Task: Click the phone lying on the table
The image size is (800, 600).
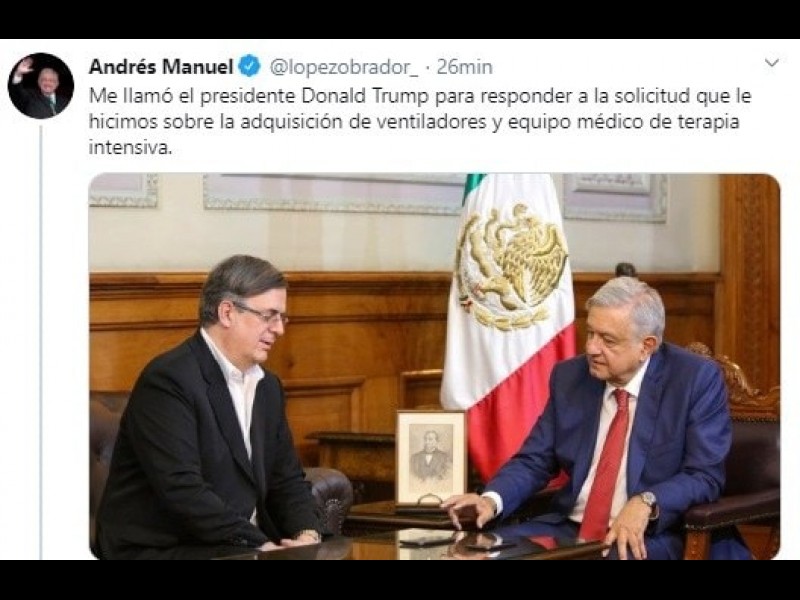Action: point(428,541)
